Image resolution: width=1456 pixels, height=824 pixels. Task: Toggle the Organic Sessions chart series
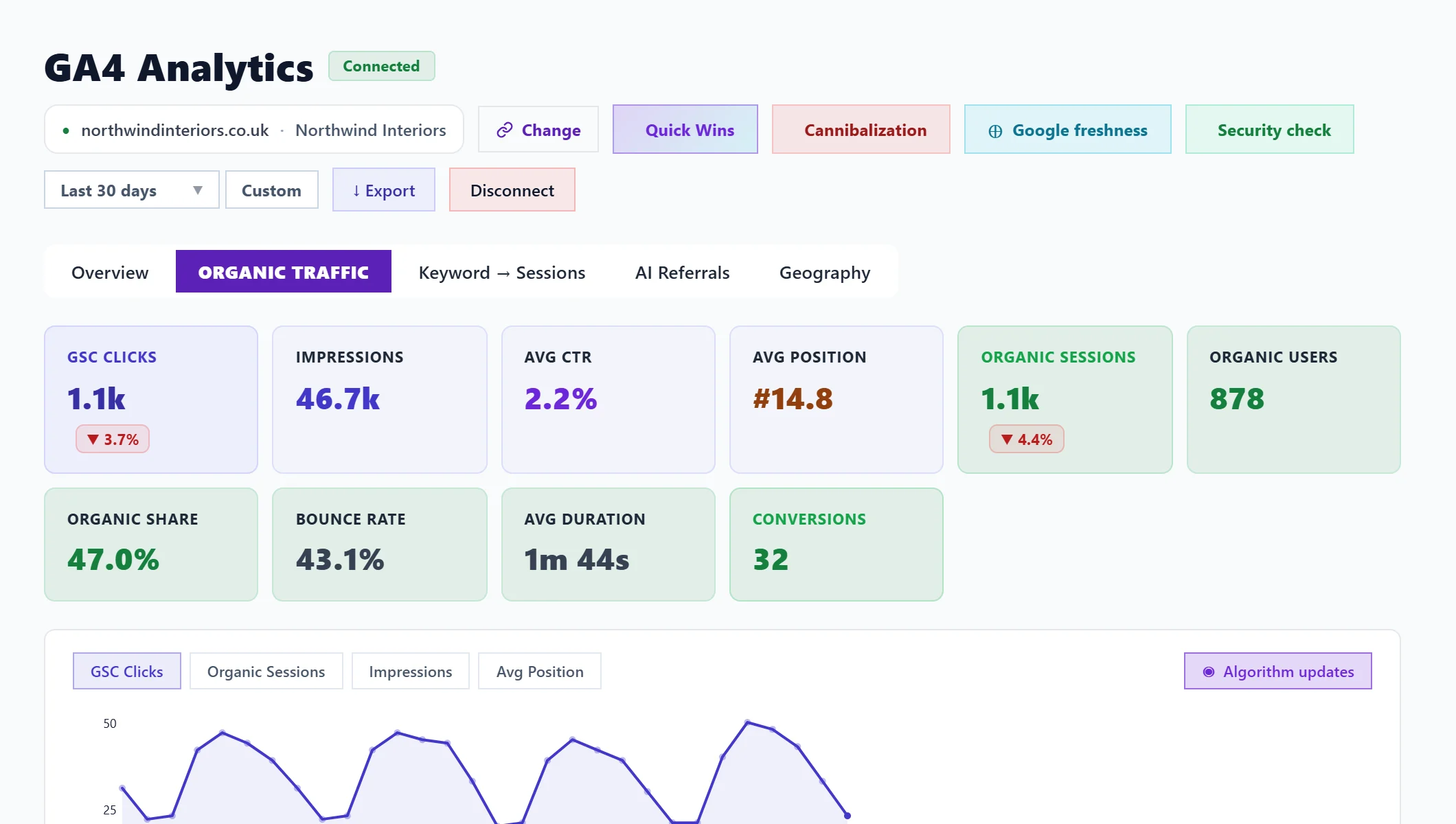(266, 671)
